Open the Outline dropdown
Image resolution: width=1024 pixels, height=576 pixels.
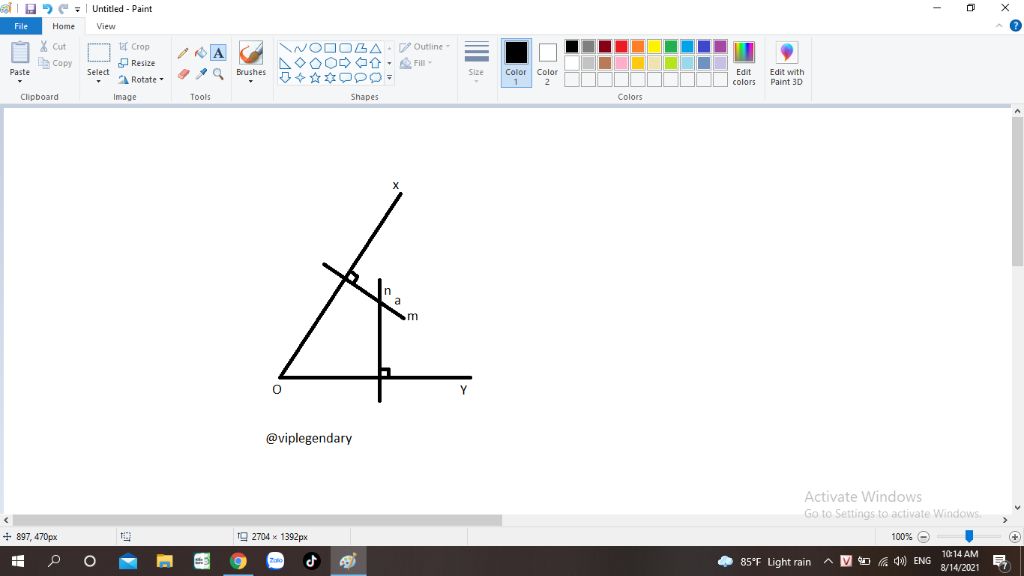pyautogui.click(x=424, y=46)
